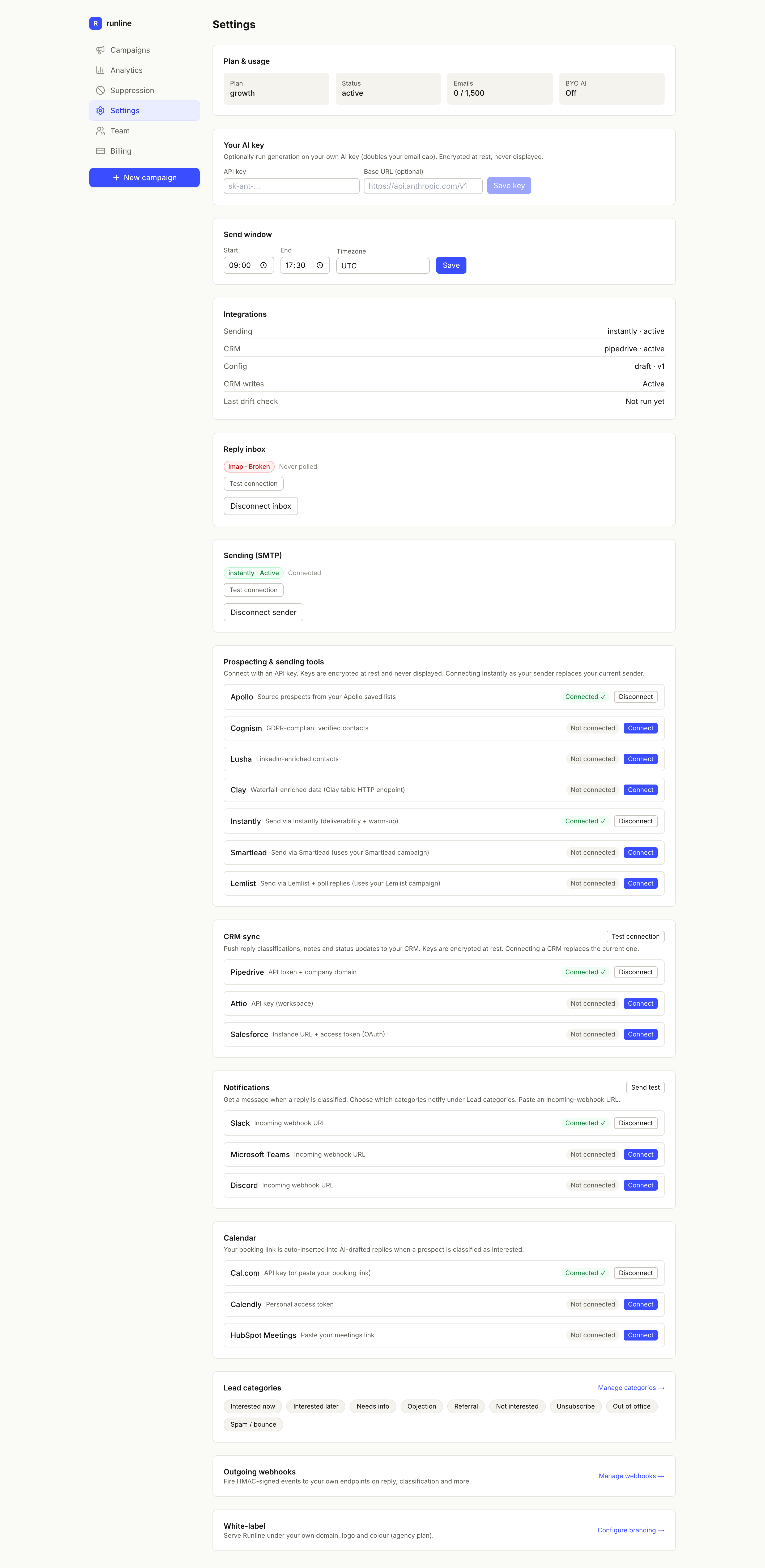Image resolution: width=765 pixels, height=1568 pixels.
Task: Click Disconnect sender
Action: point(263,612)
